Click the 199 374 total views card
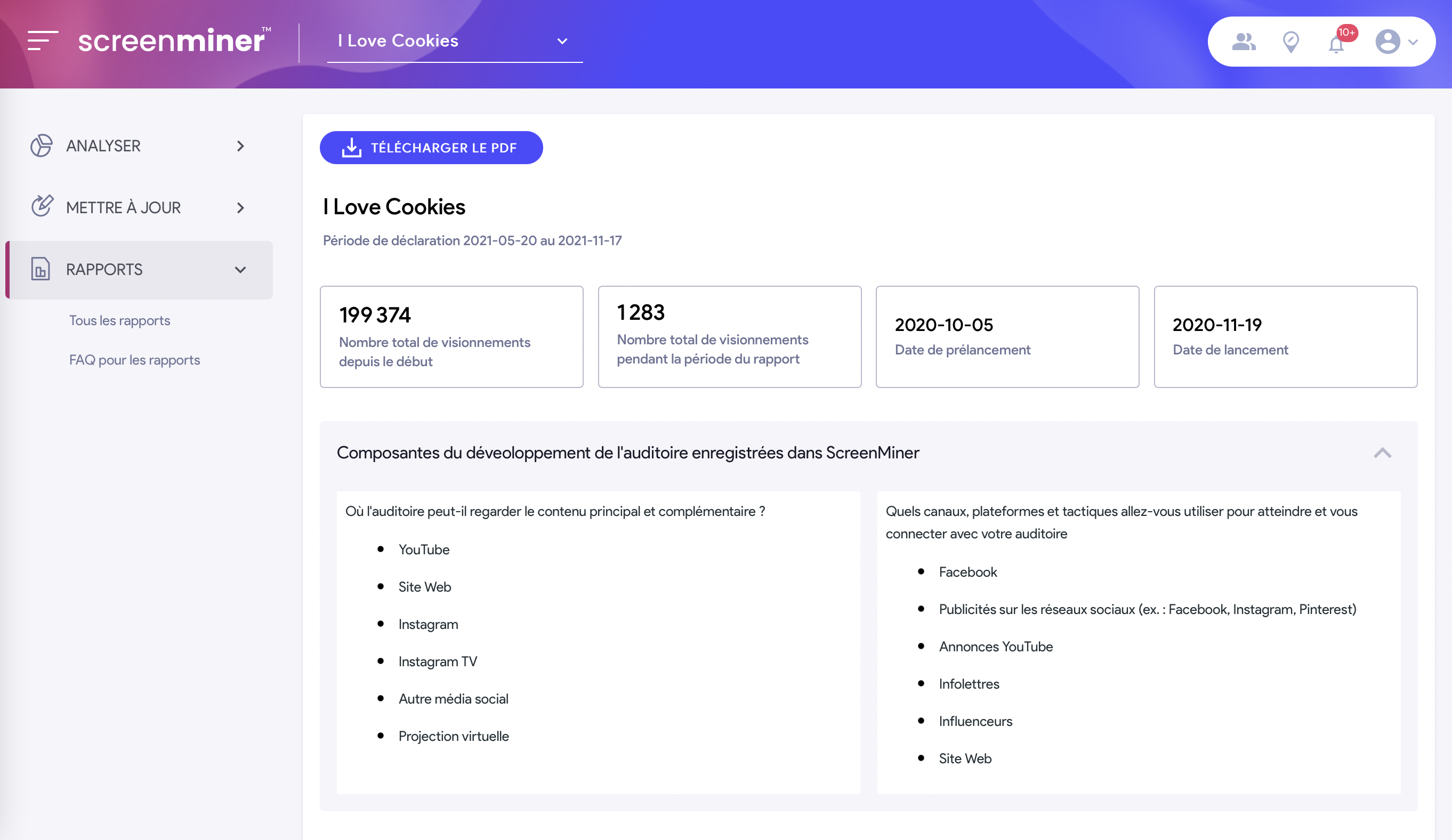Viewport: 1452px width, 840px height. (451, 336)
